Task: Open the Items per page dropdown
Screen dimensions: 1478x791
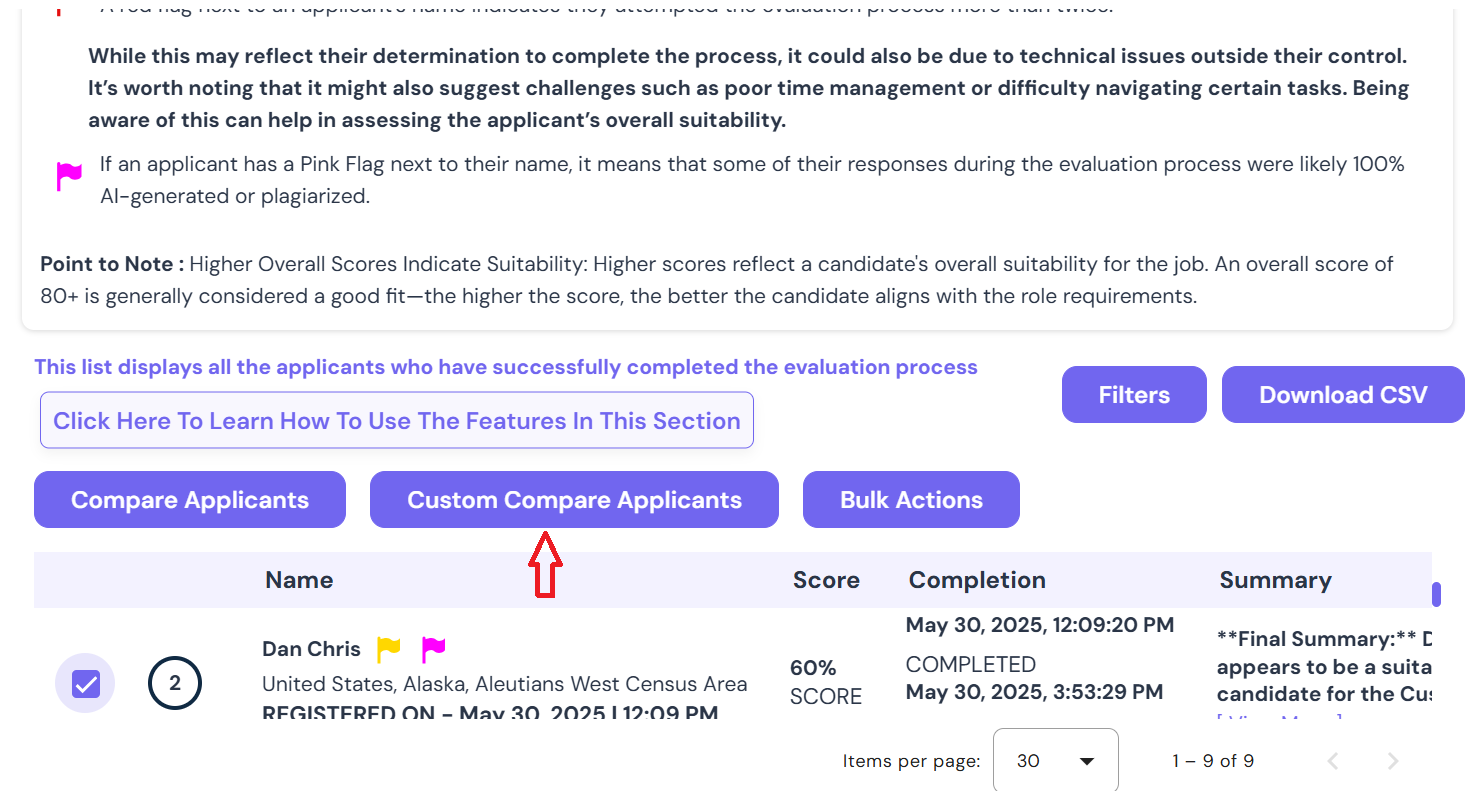Action: click(x=1055, y=760)
